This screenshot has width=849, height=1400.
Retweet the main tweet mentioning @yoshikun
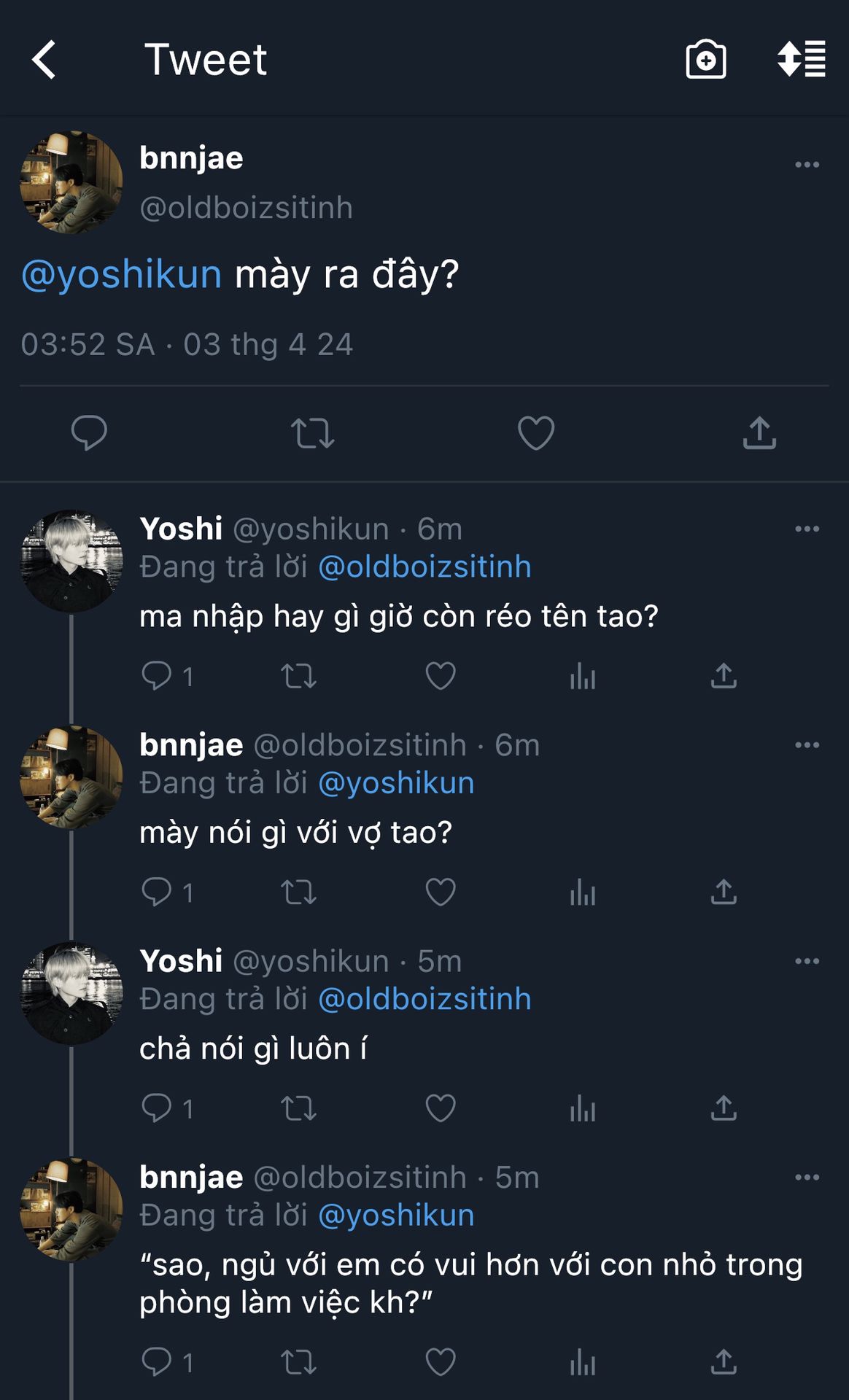click(312, 432)
